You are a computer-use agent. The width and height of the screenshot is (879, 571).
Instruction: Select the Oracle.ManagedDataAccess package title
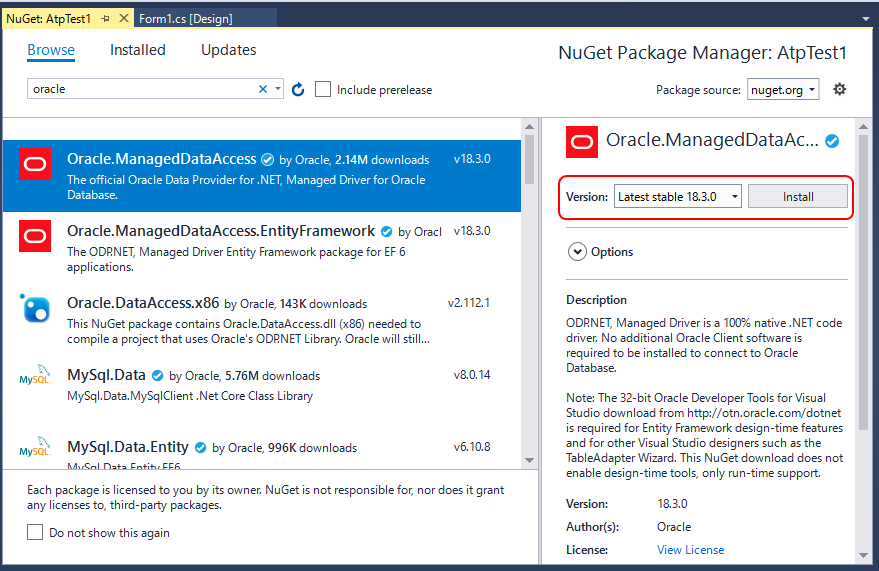coord(161,159)
